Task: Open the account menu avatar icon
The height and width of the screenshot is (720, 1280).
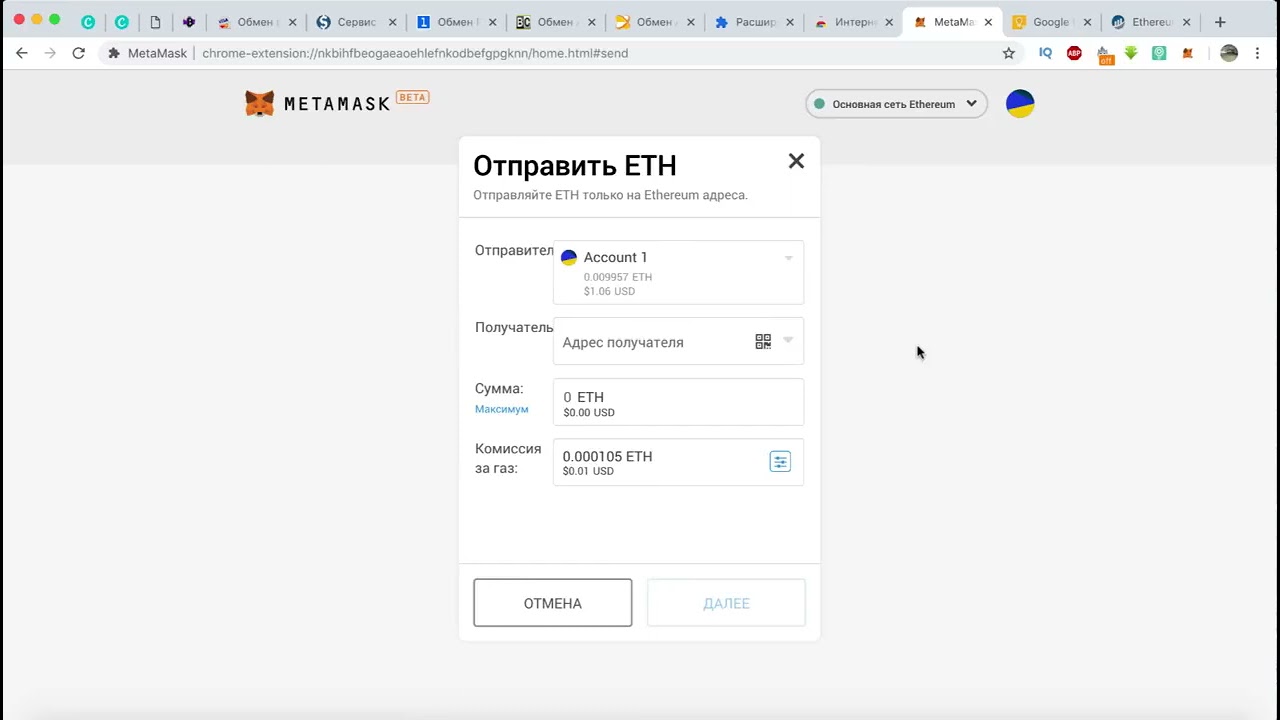Action: pyautogui.click(x=1020, y=104)
